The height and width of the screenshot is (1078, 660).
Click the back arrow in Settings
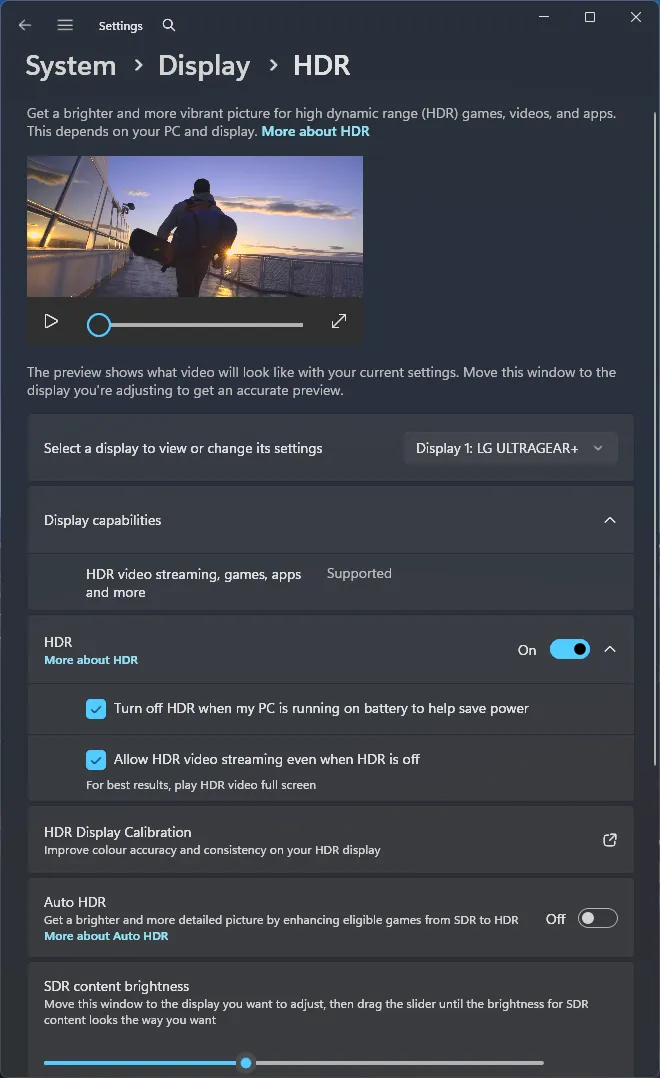point(25,25)
